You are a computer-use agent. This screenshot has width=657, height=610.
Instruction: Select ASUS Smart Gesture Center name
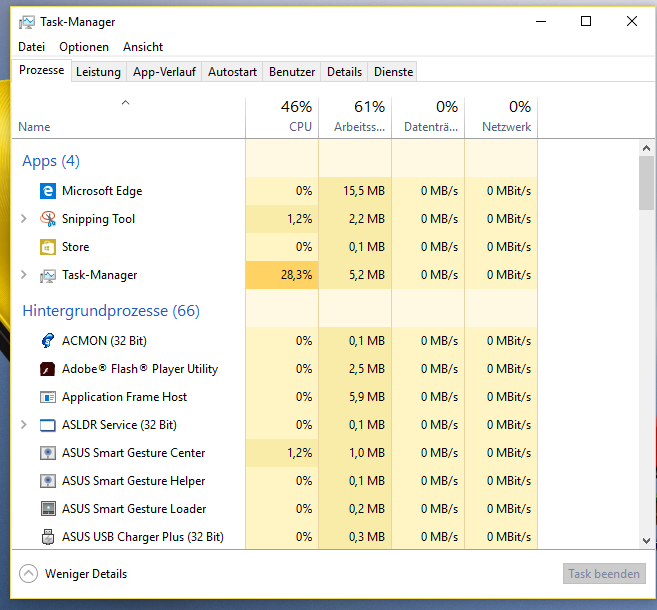134,453
